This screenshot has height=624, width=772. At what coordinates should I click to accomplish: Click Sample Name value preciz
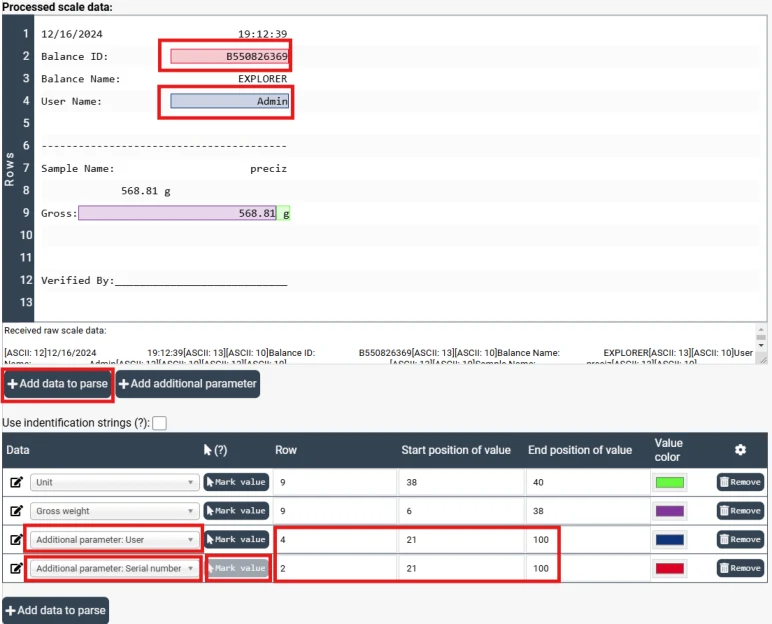pos(268,168)
